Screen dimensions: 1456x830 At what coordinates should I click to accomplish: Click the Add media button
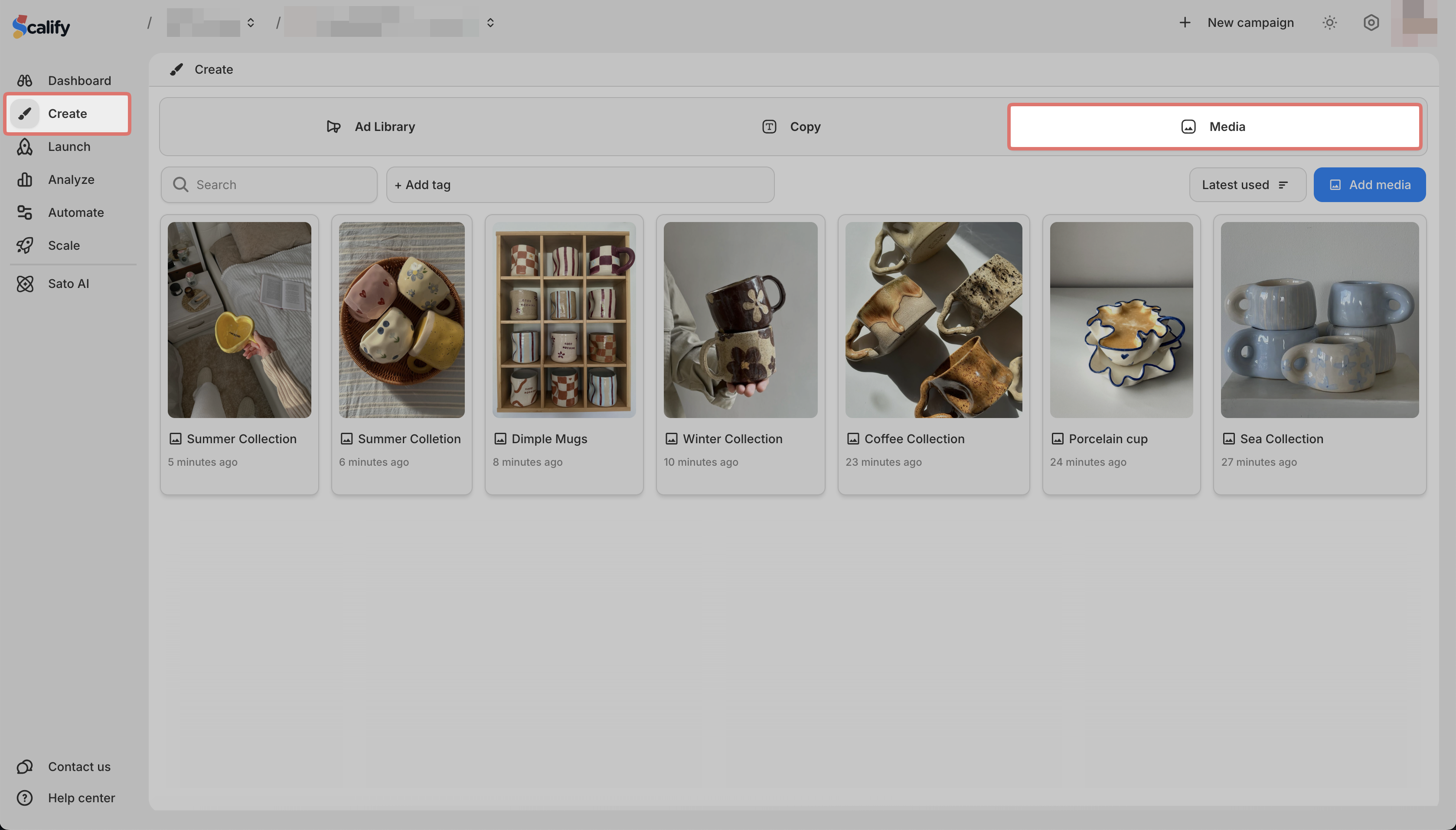click(1369, 185)
